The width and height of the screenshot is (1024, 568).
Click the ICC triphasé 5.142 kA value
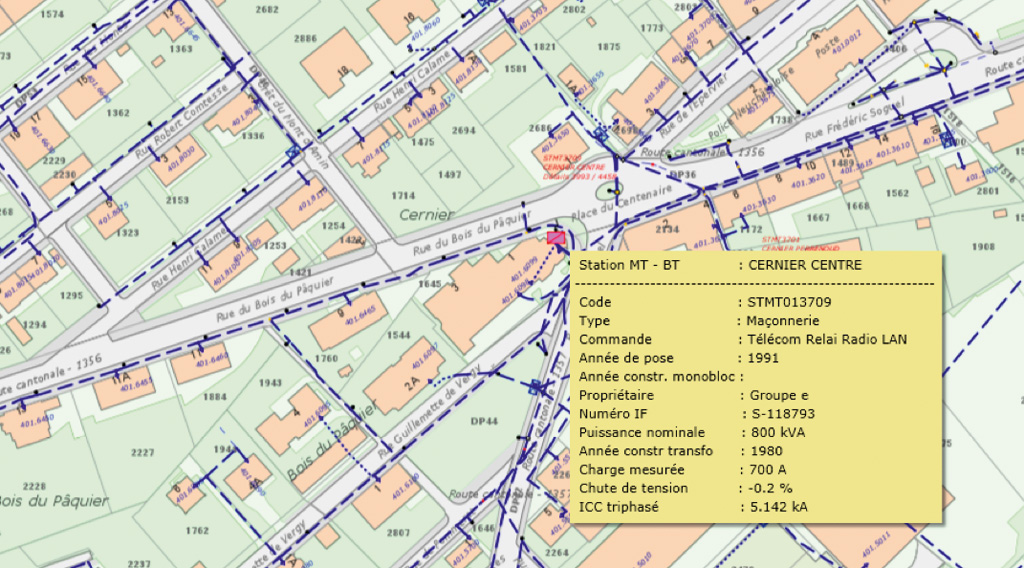coord(779,507)
